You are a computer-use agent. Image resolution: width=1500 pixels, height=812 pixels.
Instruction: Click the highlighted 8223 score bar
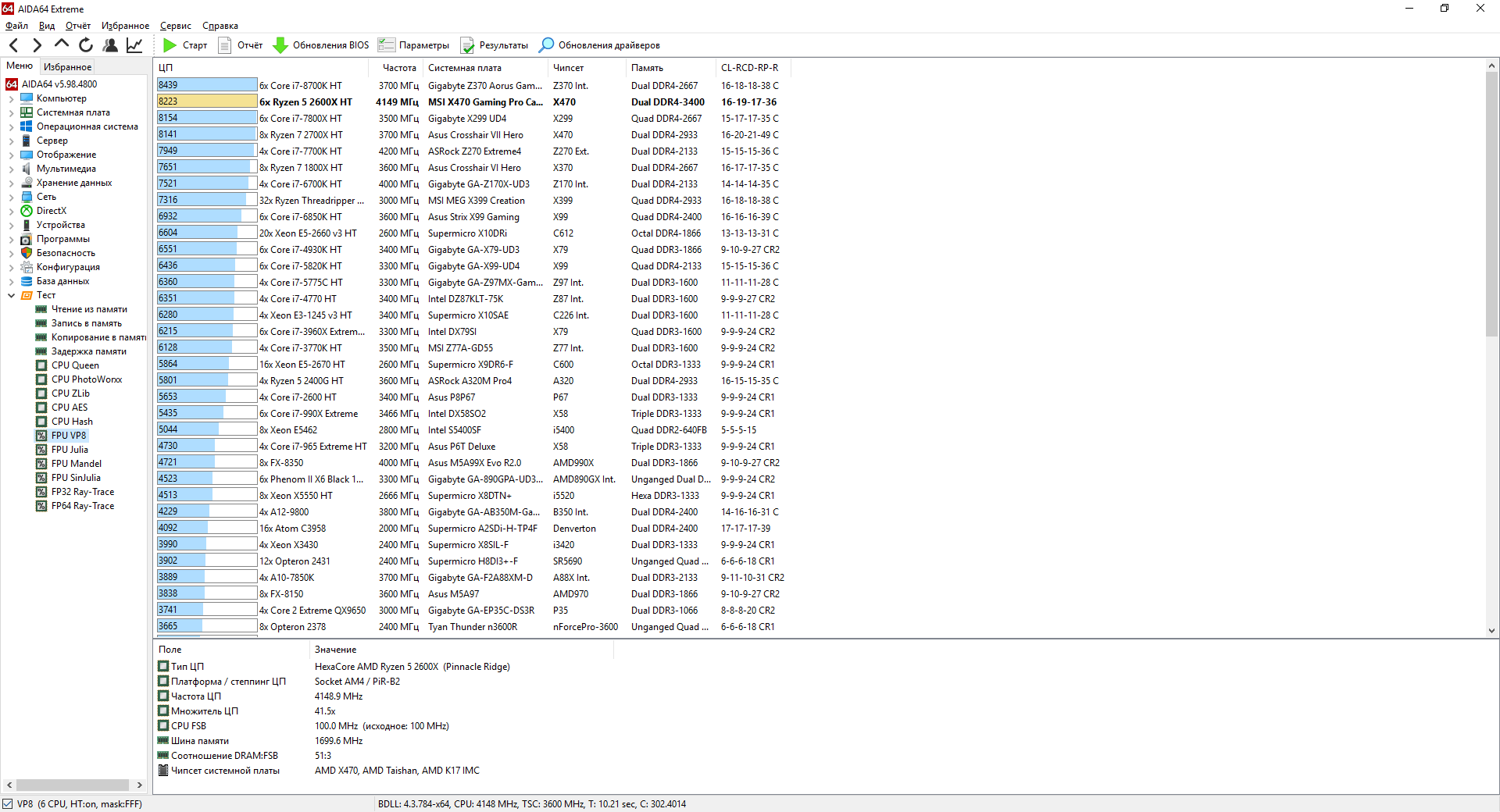click(207, 101)
